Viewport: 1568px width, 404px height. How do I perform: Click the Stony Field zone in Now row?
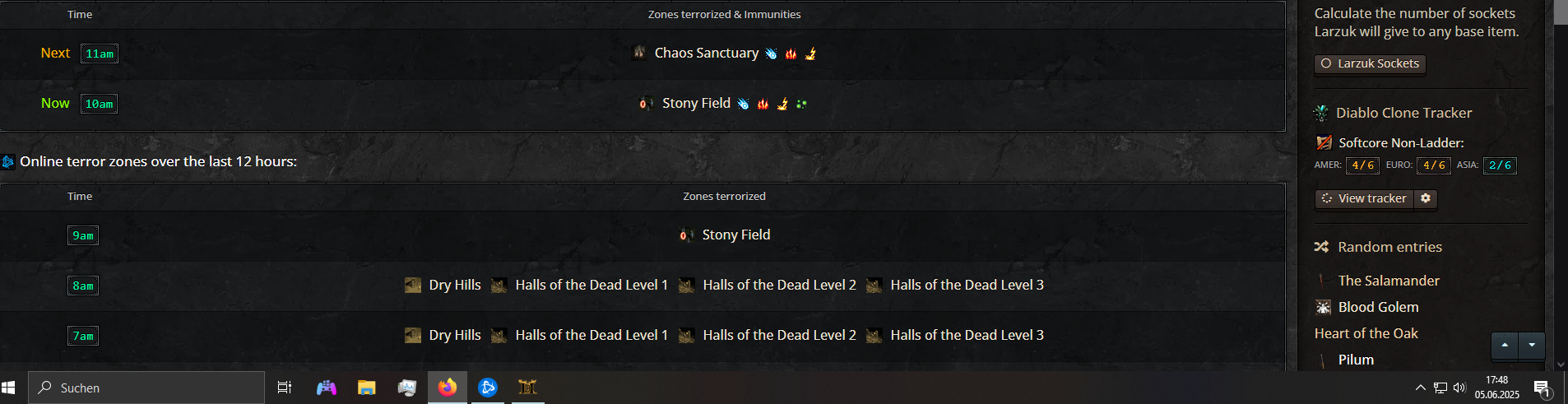point(696,103)
